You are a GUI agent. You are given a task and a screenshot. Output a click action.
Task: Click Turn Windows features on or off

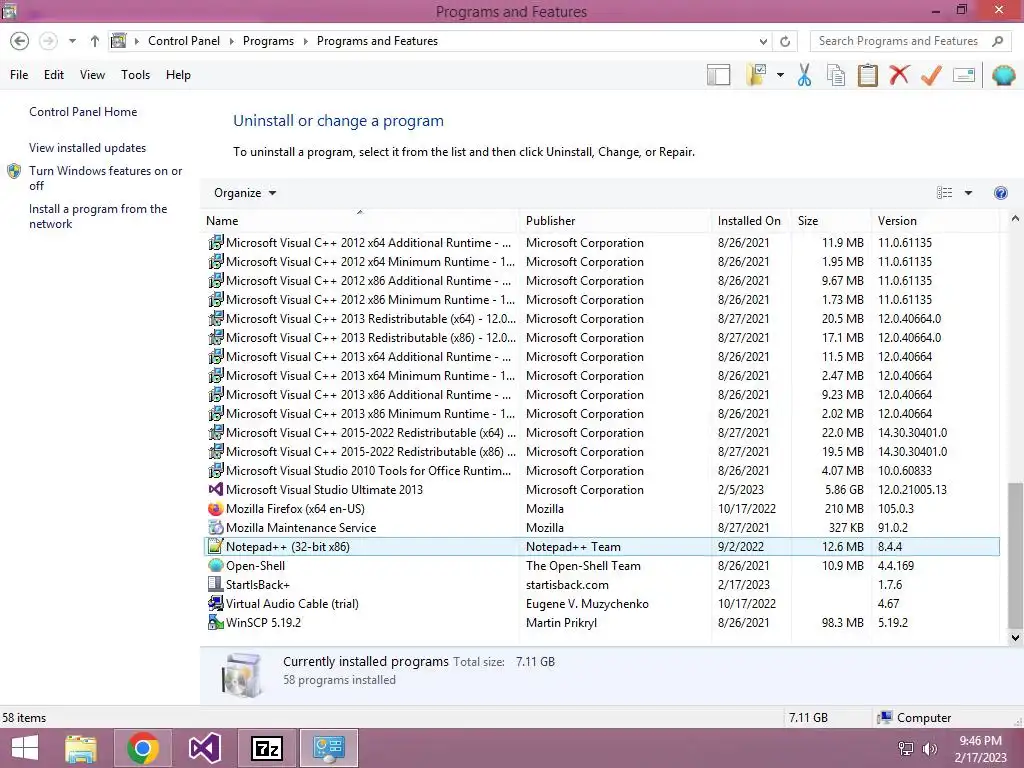[x=105, y=178]
